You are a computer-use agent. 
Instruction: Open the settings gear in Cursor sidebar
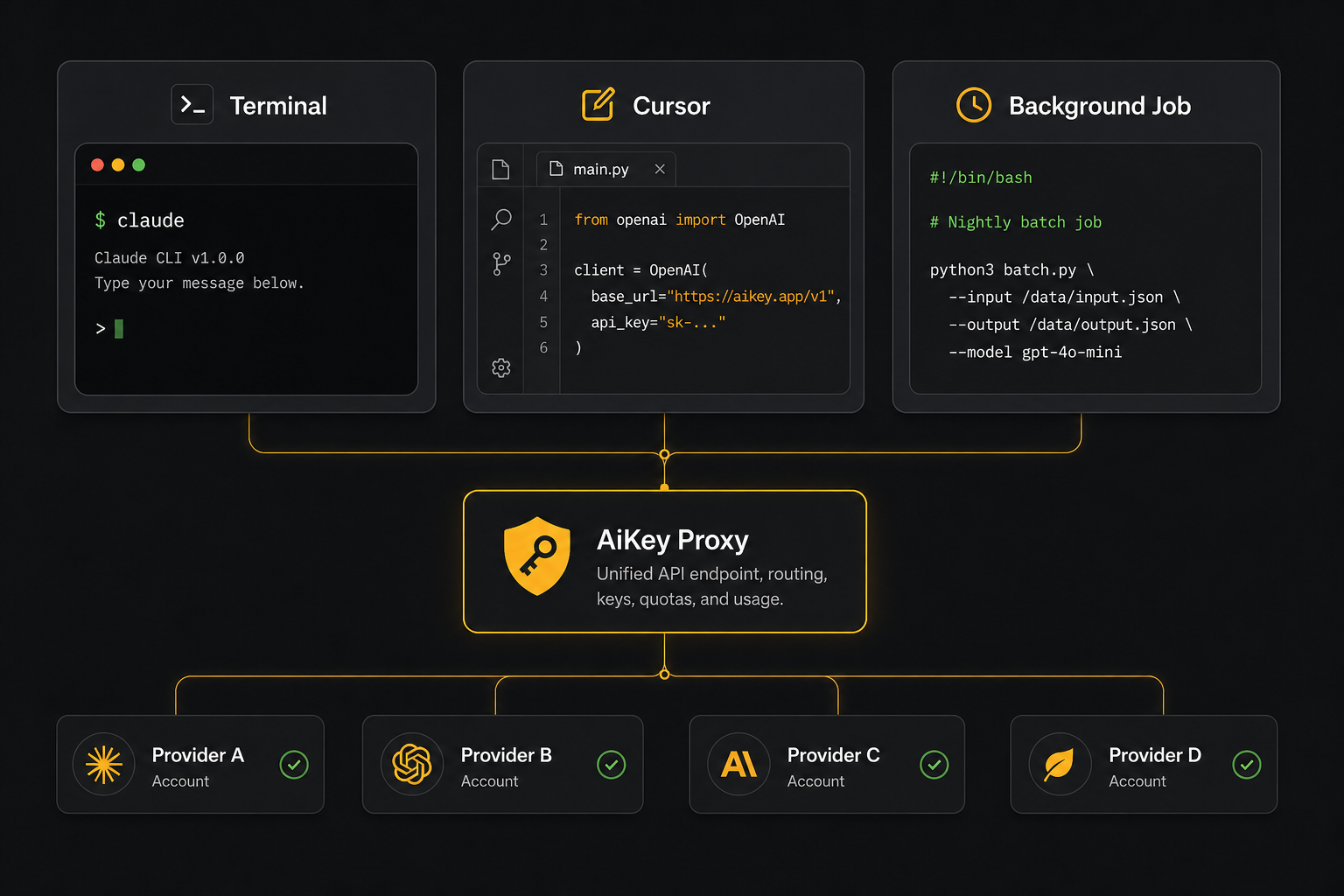coord(501,367)
